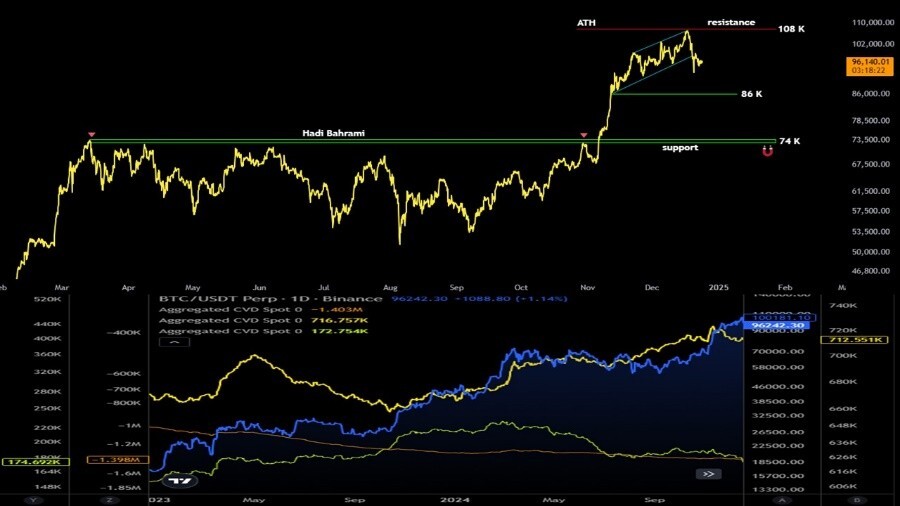The image size is (900, 506).
Task: Click the ATH annotation label
Action: pos(586,23)
